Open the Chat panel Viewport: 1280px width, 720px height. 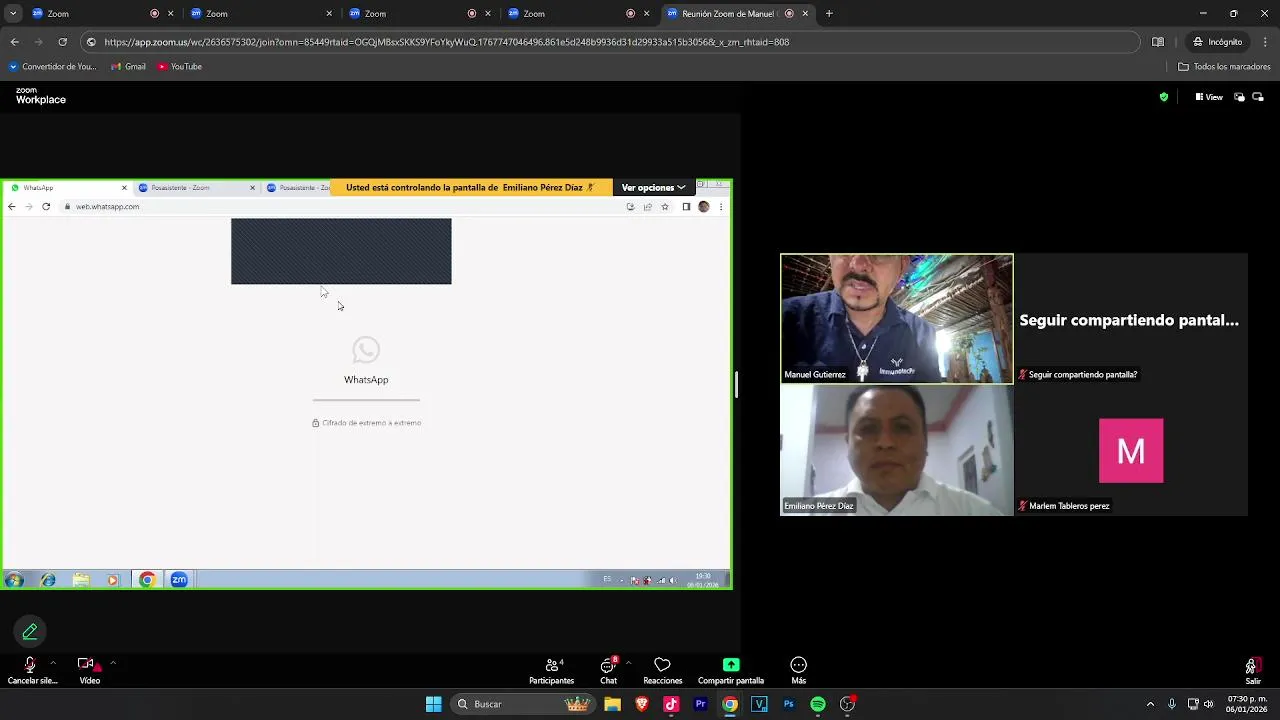[x=608, y=671]
